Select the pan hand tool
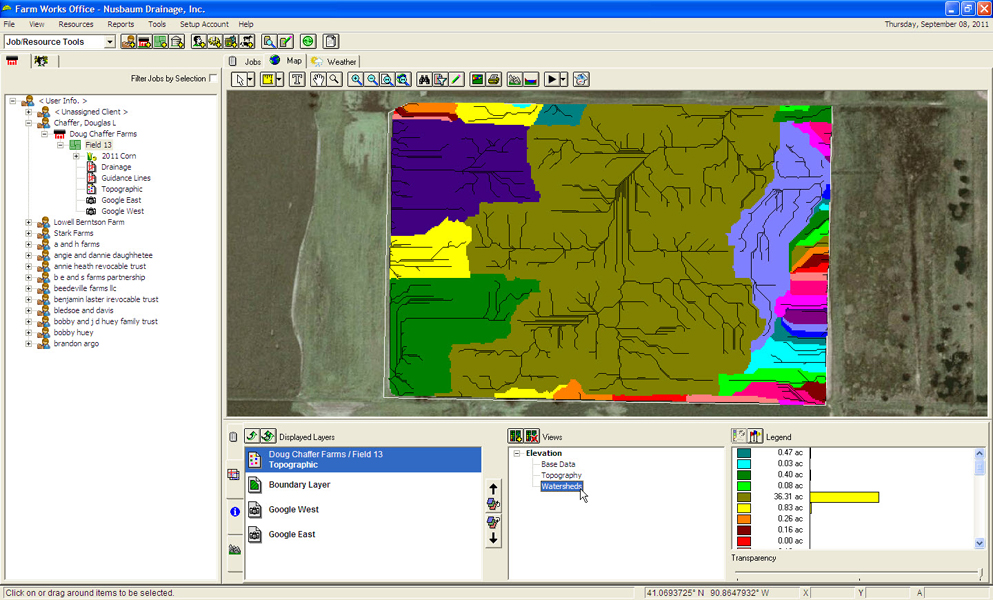The height and width of the screenshot is (600, 993). coord(319,79)
